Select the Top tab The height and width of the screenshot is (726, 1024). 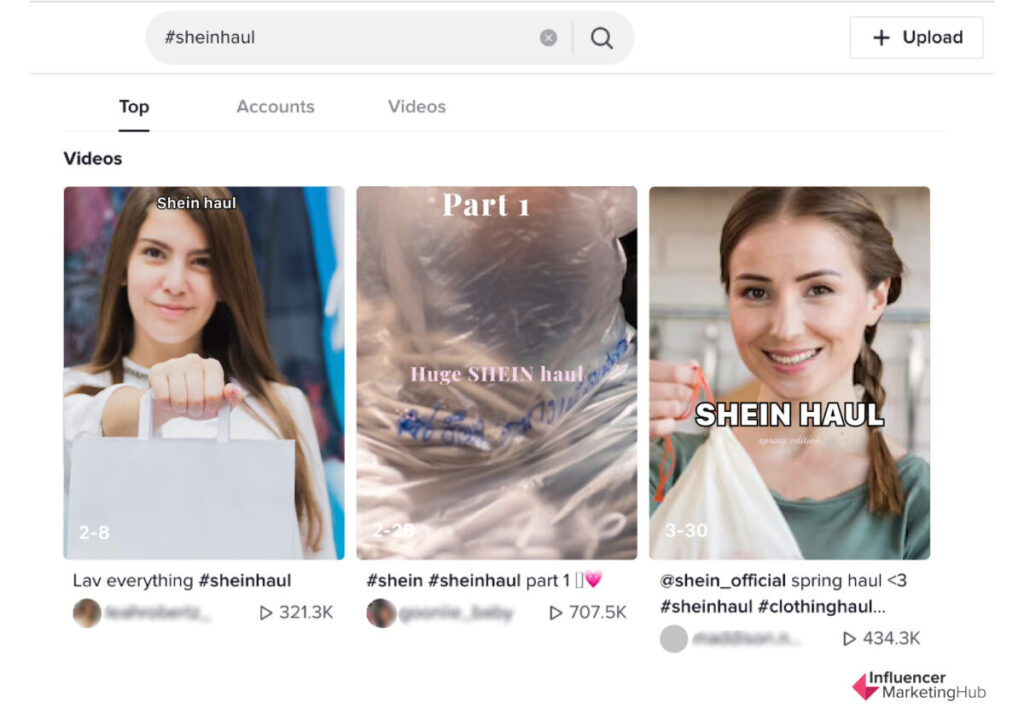(134, 106)
